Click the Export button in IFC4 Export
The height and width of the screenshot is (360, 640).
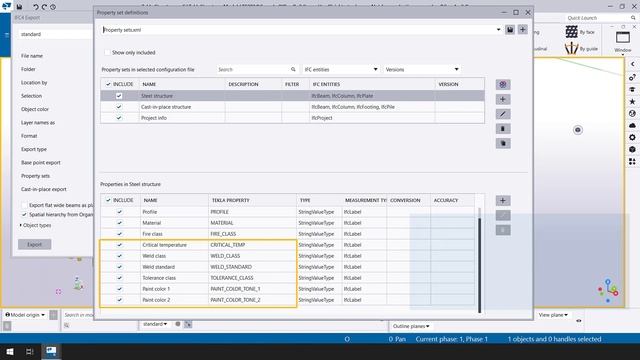coord(35,244)
